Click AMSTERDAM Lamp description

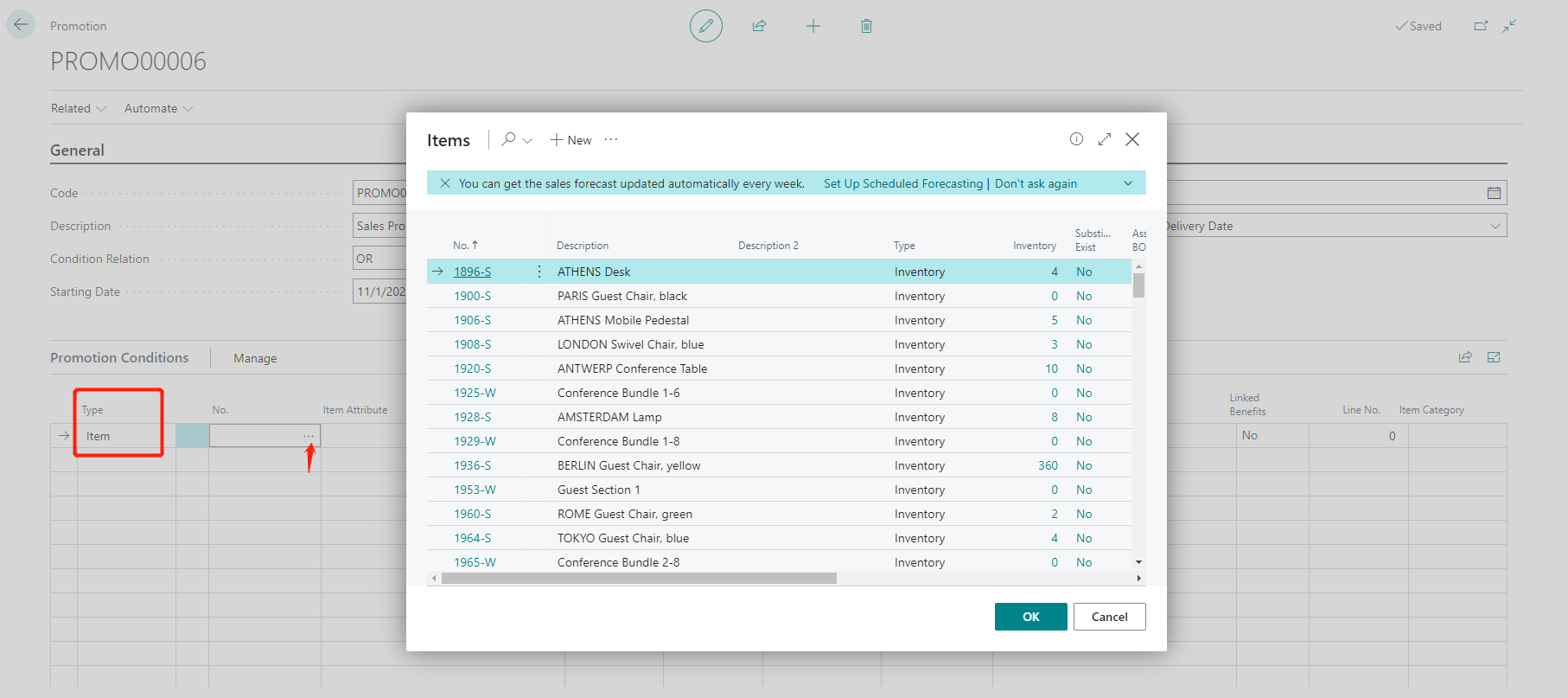pos(609,417)
